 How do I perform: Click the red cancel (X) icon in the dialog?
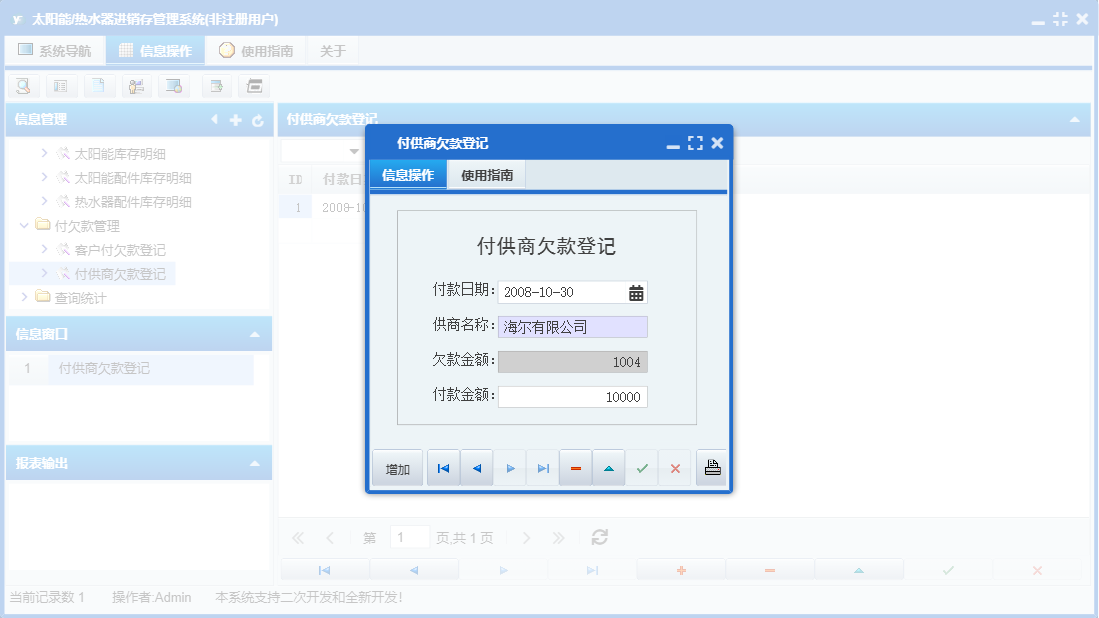tap(675, 467)
